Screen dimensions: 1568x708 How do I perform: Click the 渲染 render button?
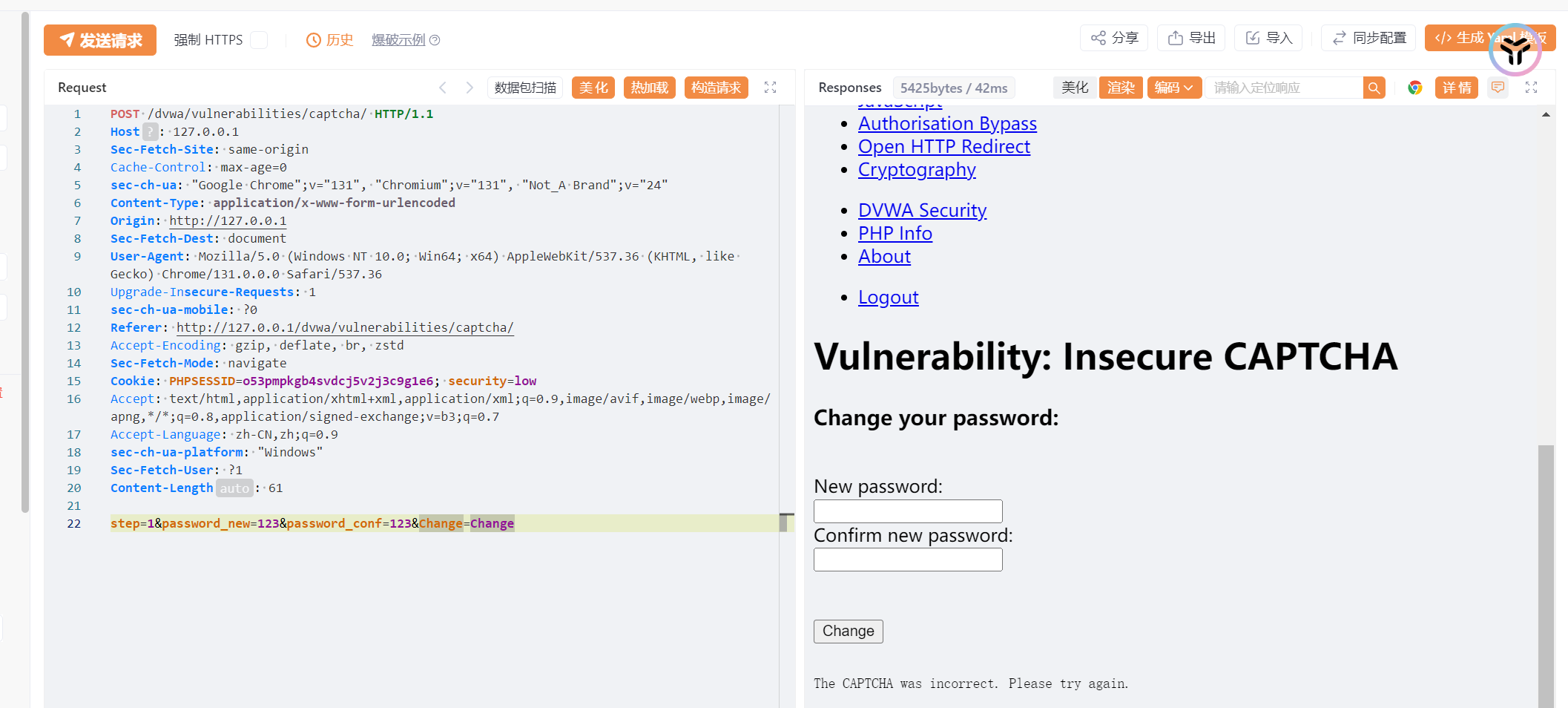[1121, 88]
